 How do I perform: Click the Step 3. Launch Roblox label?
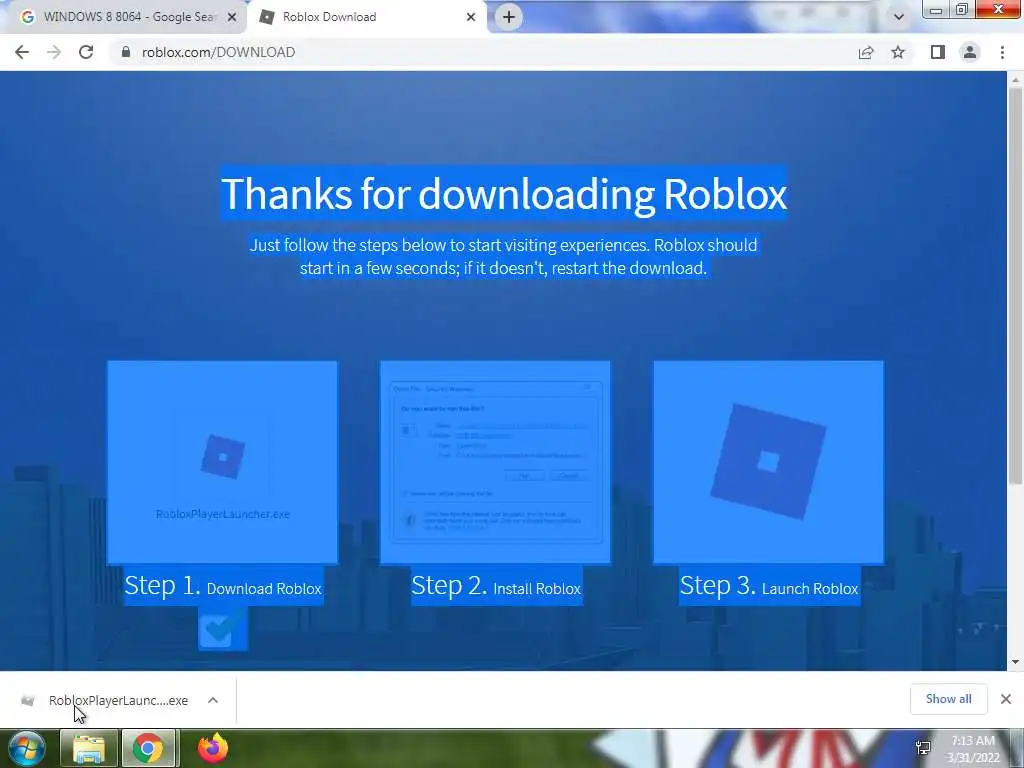tap(769, 586)
